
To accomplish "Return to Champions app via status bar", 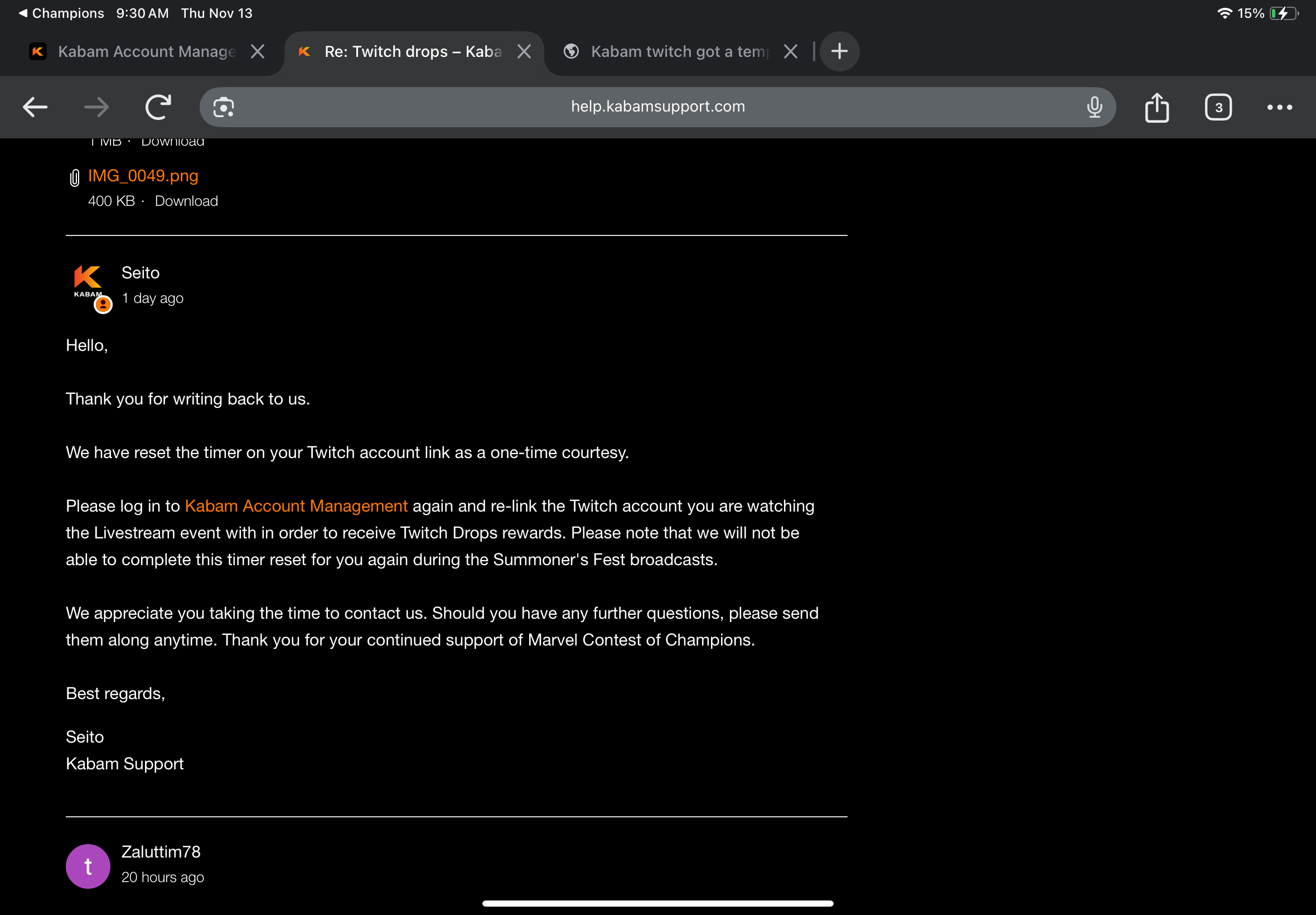I will click(x=61, y=13).
